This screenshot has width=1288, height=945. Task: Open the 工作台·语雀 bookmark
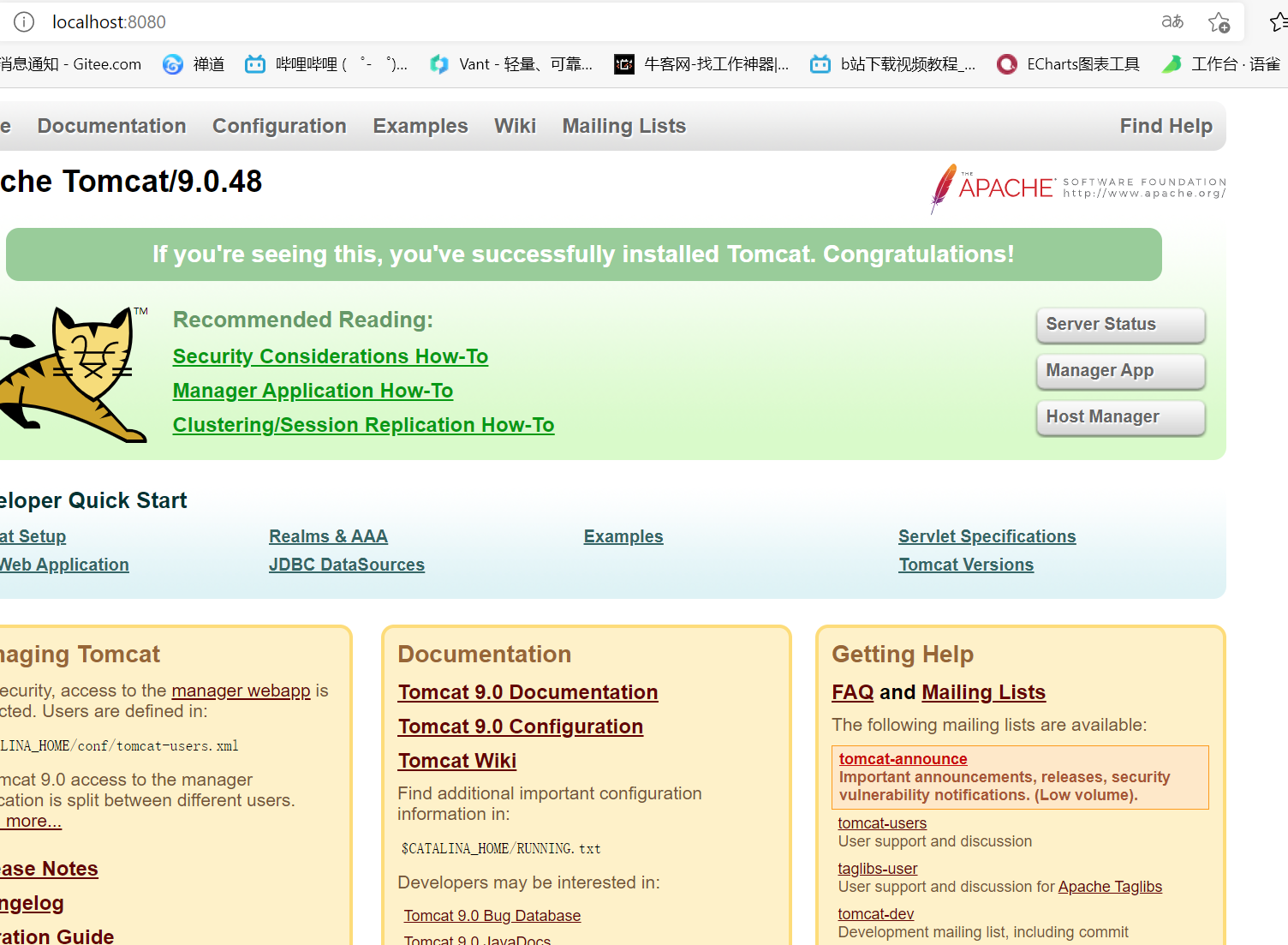pos(1221,64)
